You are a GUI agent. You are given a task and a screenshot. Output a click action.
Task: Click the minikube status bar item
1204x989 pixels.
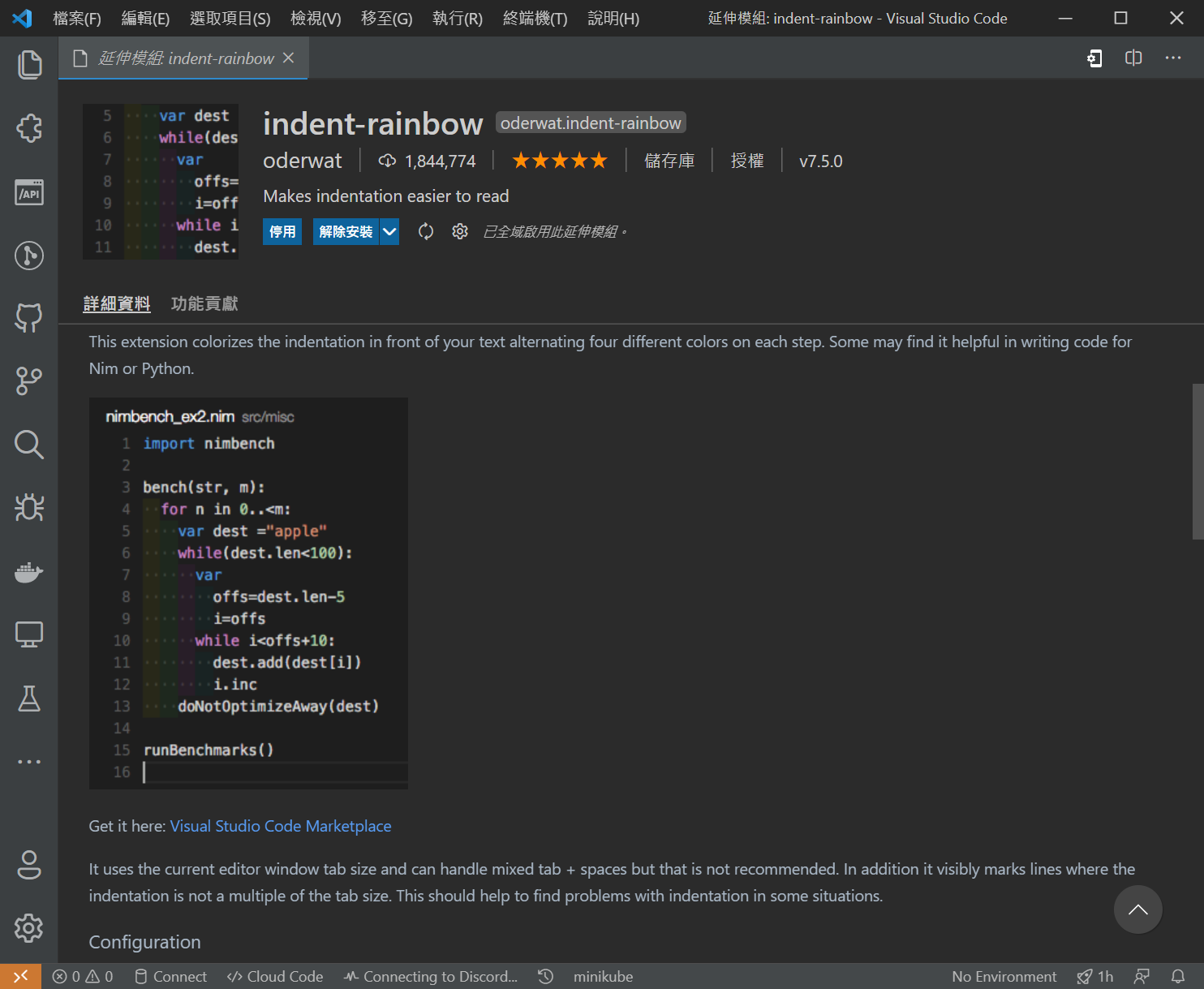click(x=602, y=976)
